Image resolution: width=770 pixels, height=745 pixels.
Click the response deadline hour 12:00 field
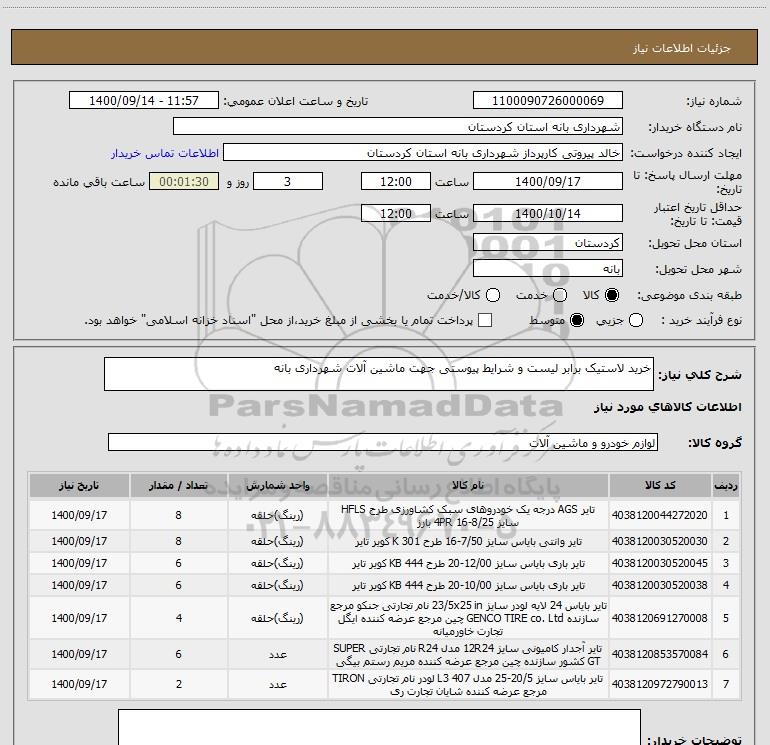pyautogui.click(x=396, y=181)
